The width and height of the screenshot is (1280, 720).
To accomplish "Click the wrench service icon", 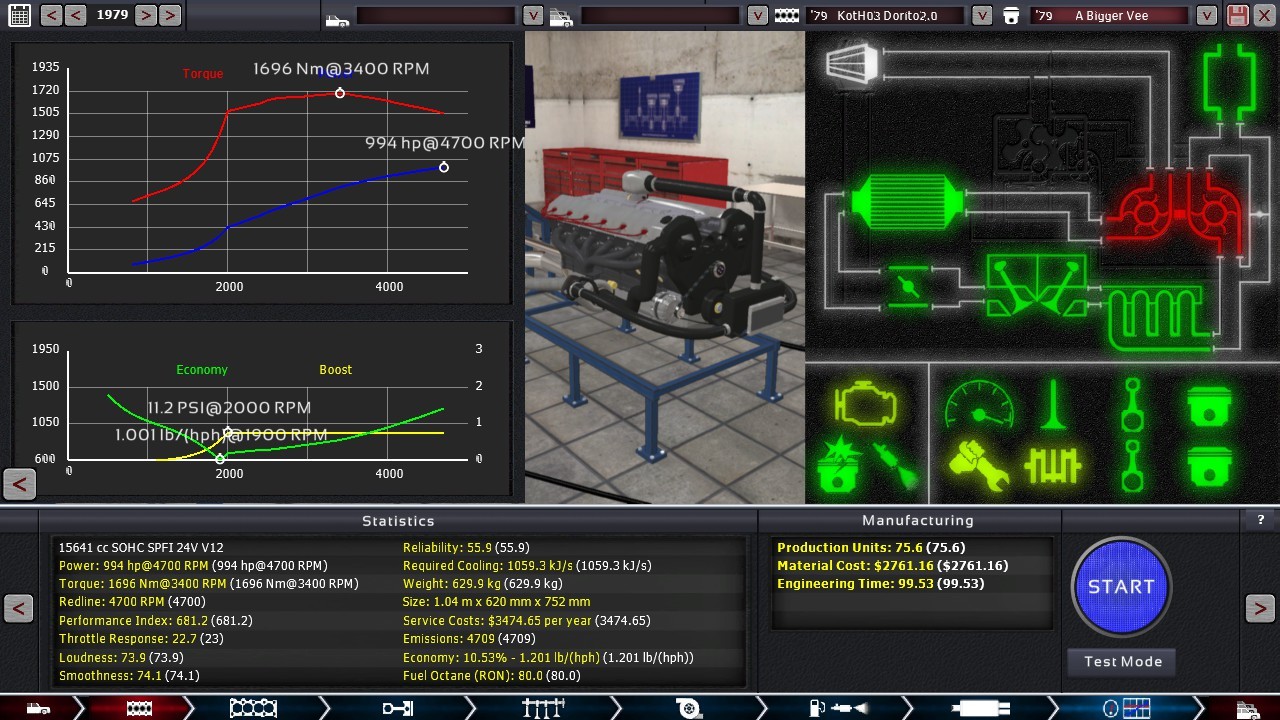I will pos(978,466).
